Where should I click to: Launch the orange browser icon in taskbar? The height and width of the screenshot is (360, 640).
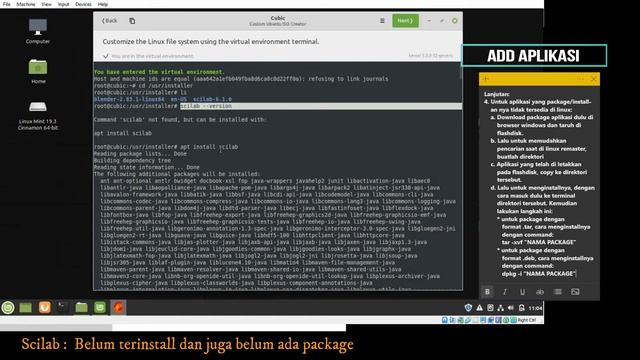tap(45, 307)
